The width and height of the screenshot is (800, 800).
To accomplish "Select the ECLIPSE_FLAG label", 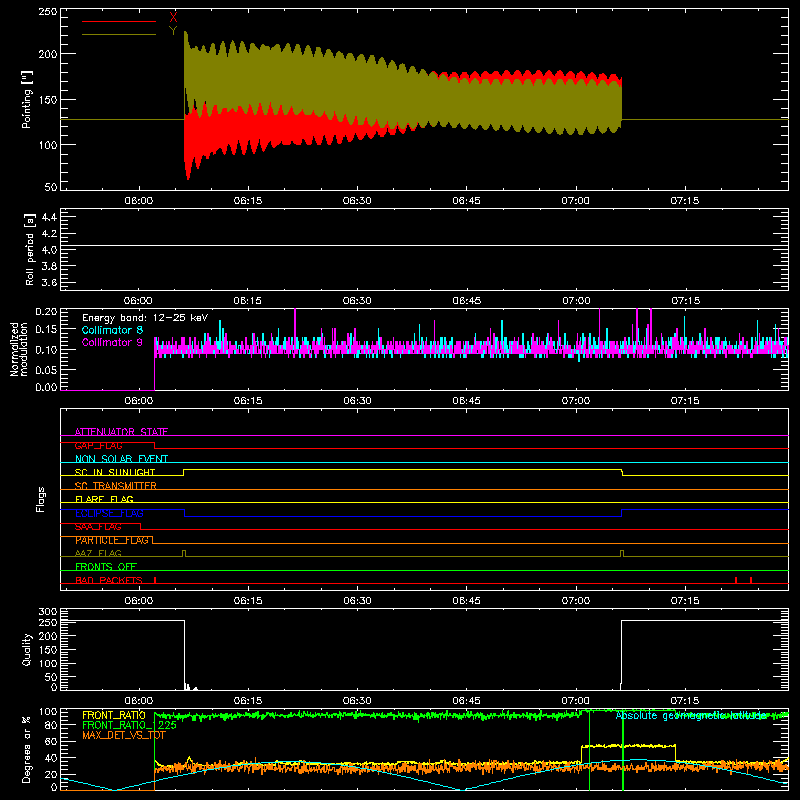I will pyautogui.click(x=109, y=513).
